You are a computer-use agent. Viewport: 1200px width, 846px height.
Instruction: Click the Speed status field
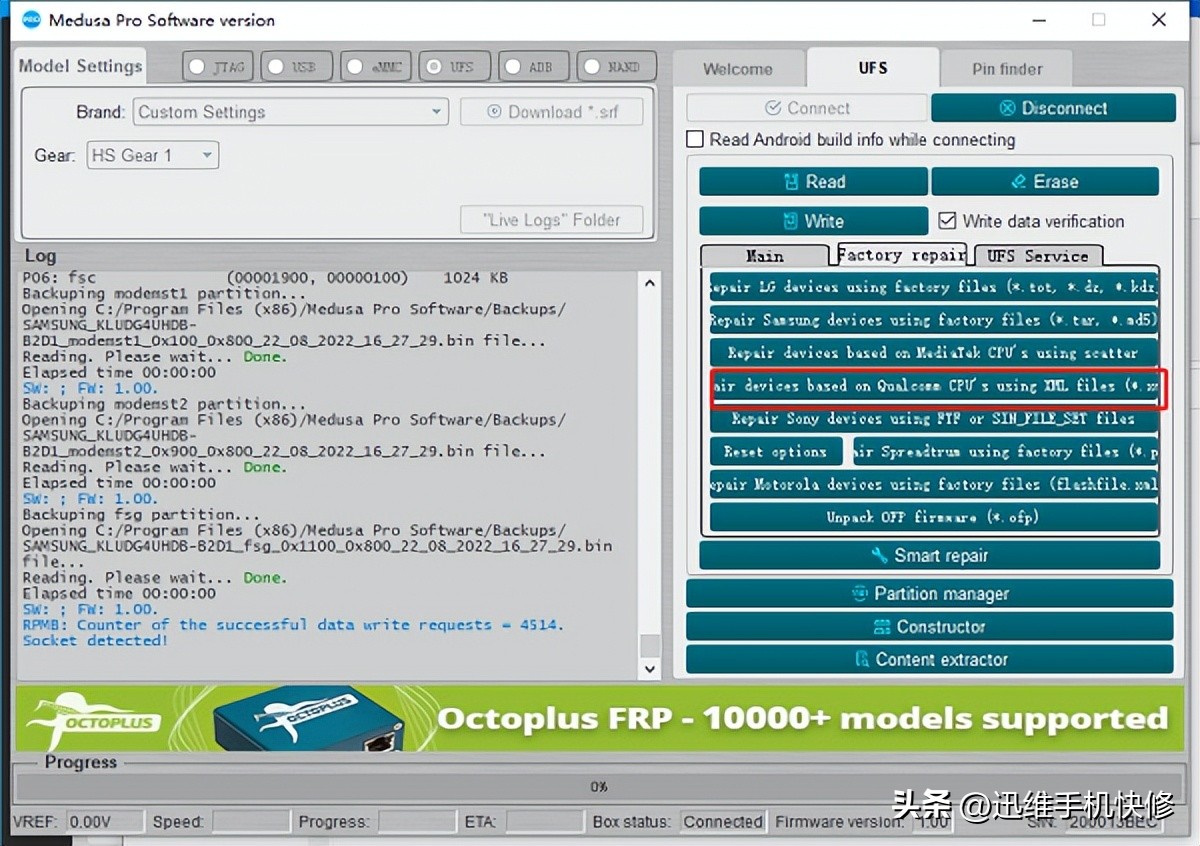251,822
